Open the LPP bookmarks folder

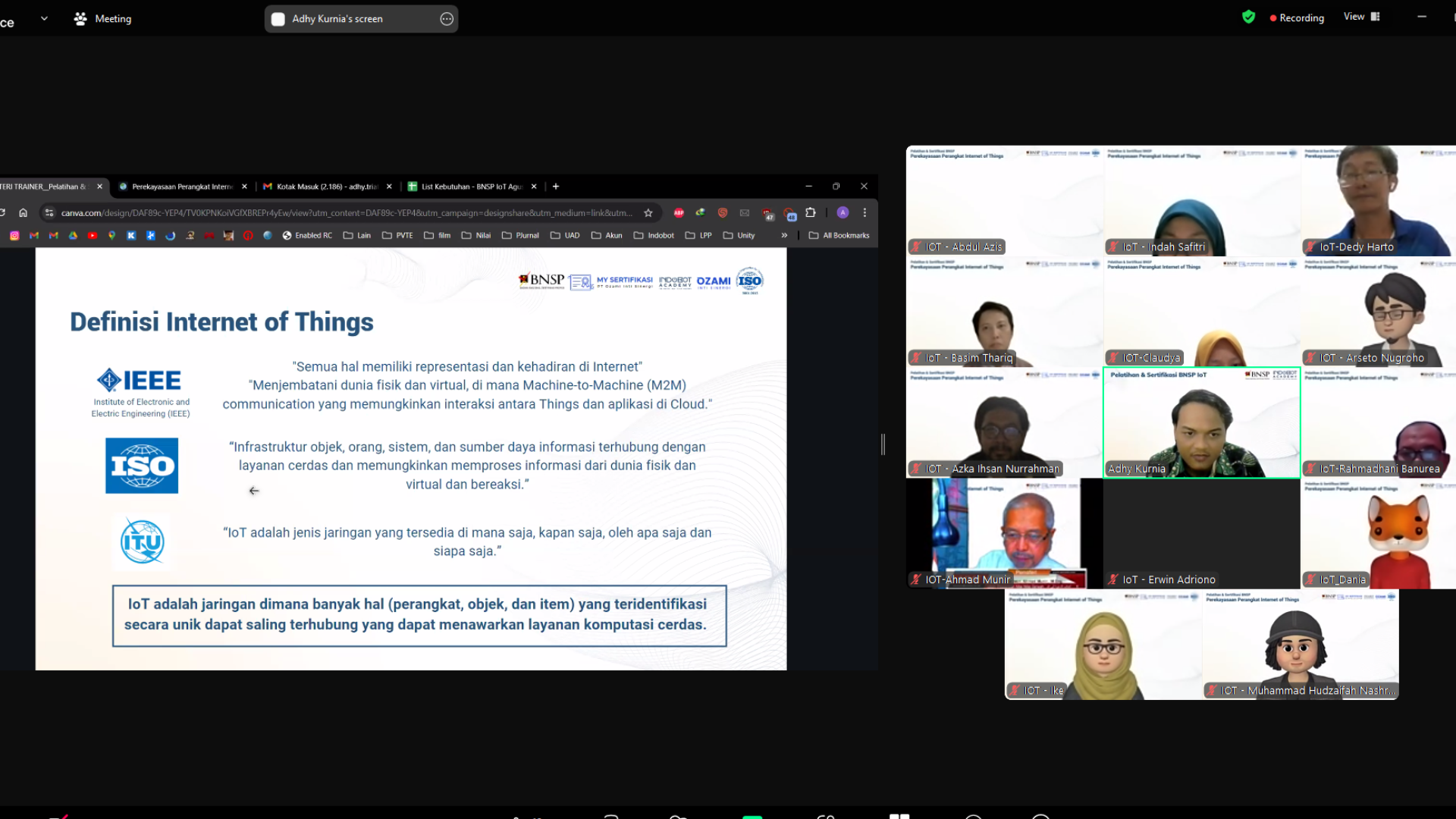[x=698, y=236]
